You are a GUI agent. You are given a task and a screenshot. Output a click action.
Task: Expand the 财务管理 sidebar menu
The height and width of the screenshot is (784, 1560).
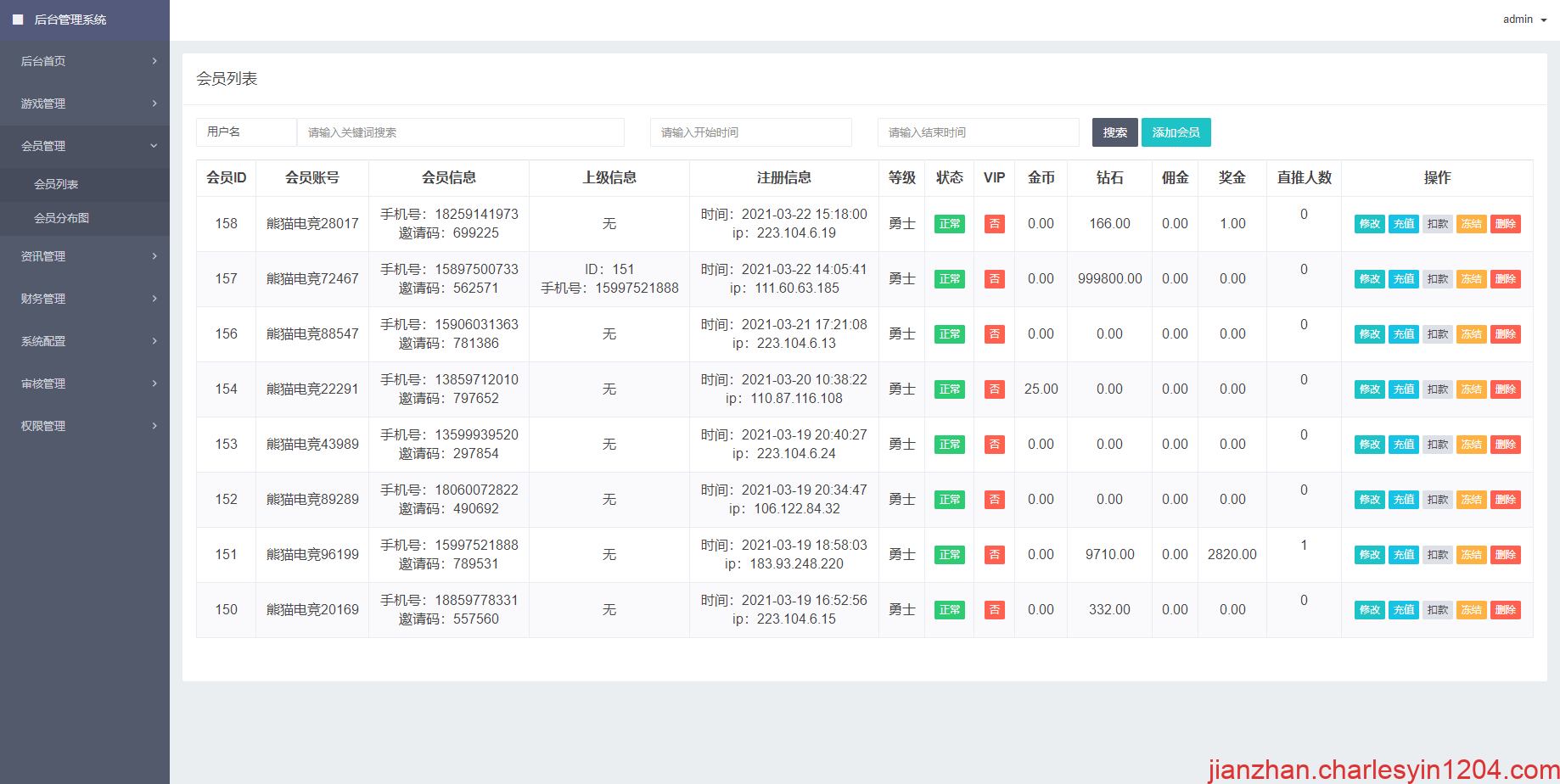[85, 299]
